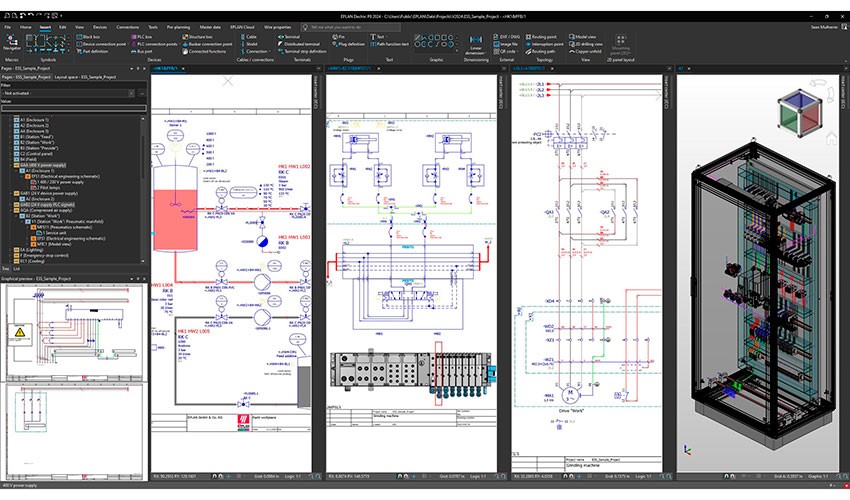The height and width of the screenshot is (500, 850).
Task: Insert an Image file
Action: click(505, 44)
